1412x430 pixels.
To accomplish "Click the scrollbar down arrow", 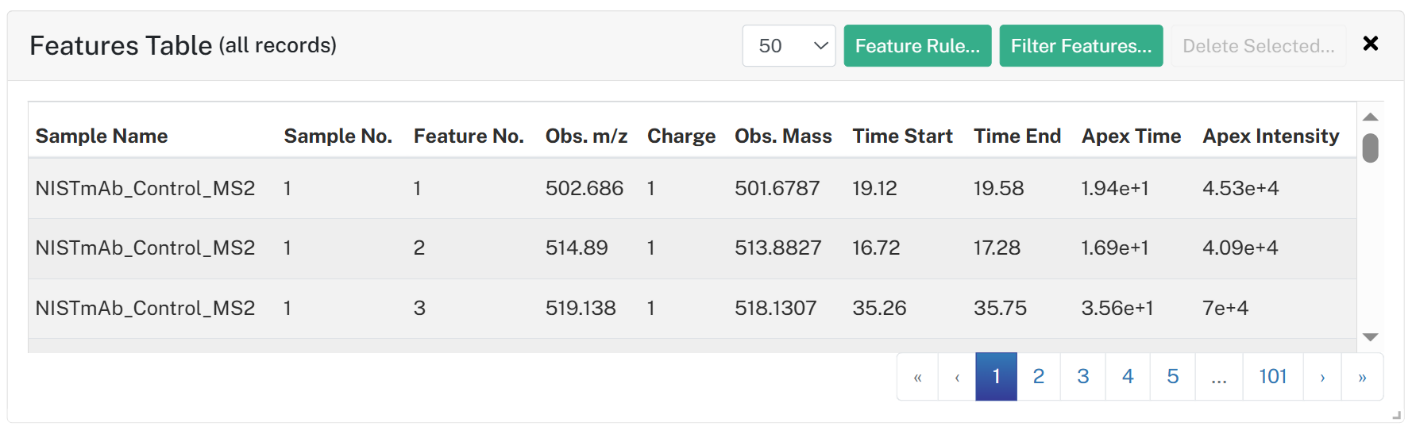I will (1370, 337).
